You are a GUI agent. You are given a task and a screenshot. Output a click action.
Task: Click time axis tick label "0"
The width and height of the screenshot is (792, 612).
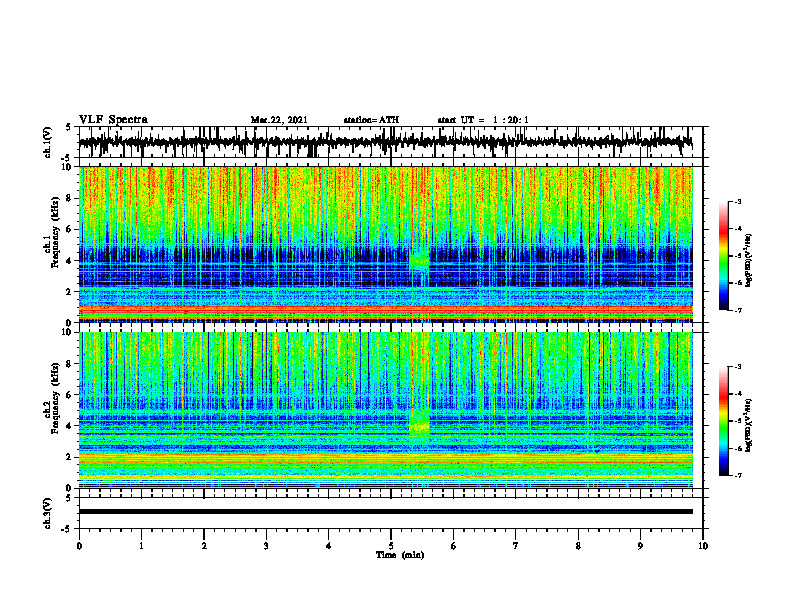click(79, 546)
